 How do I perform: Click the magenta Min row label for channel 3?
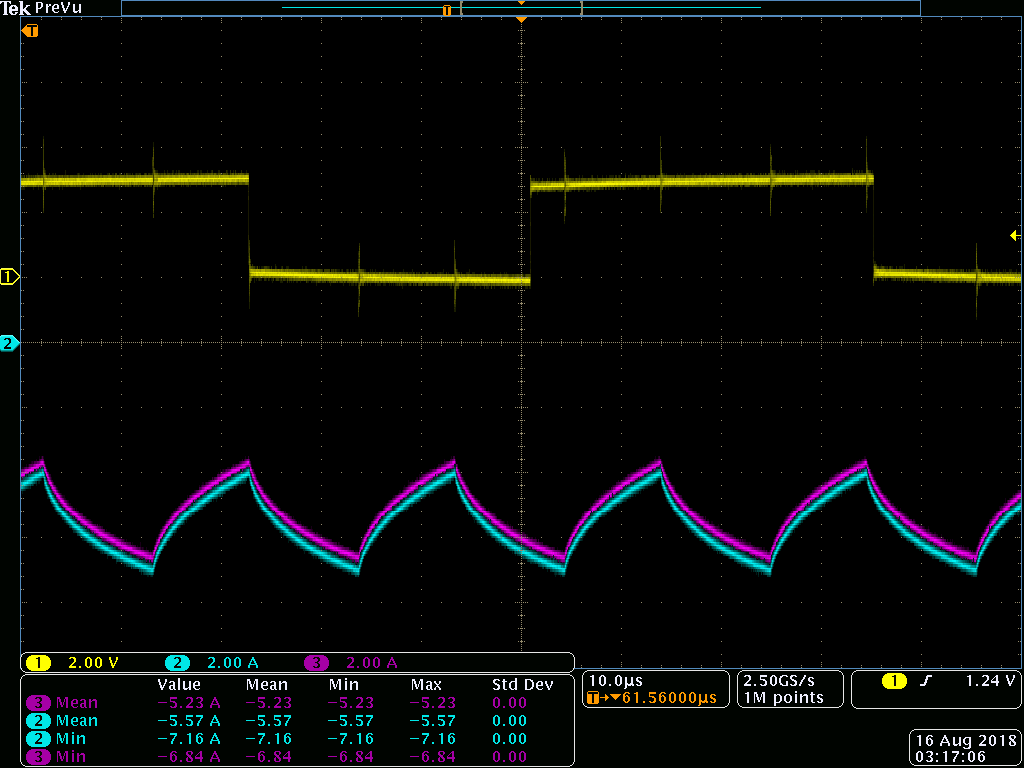(70, 757)
